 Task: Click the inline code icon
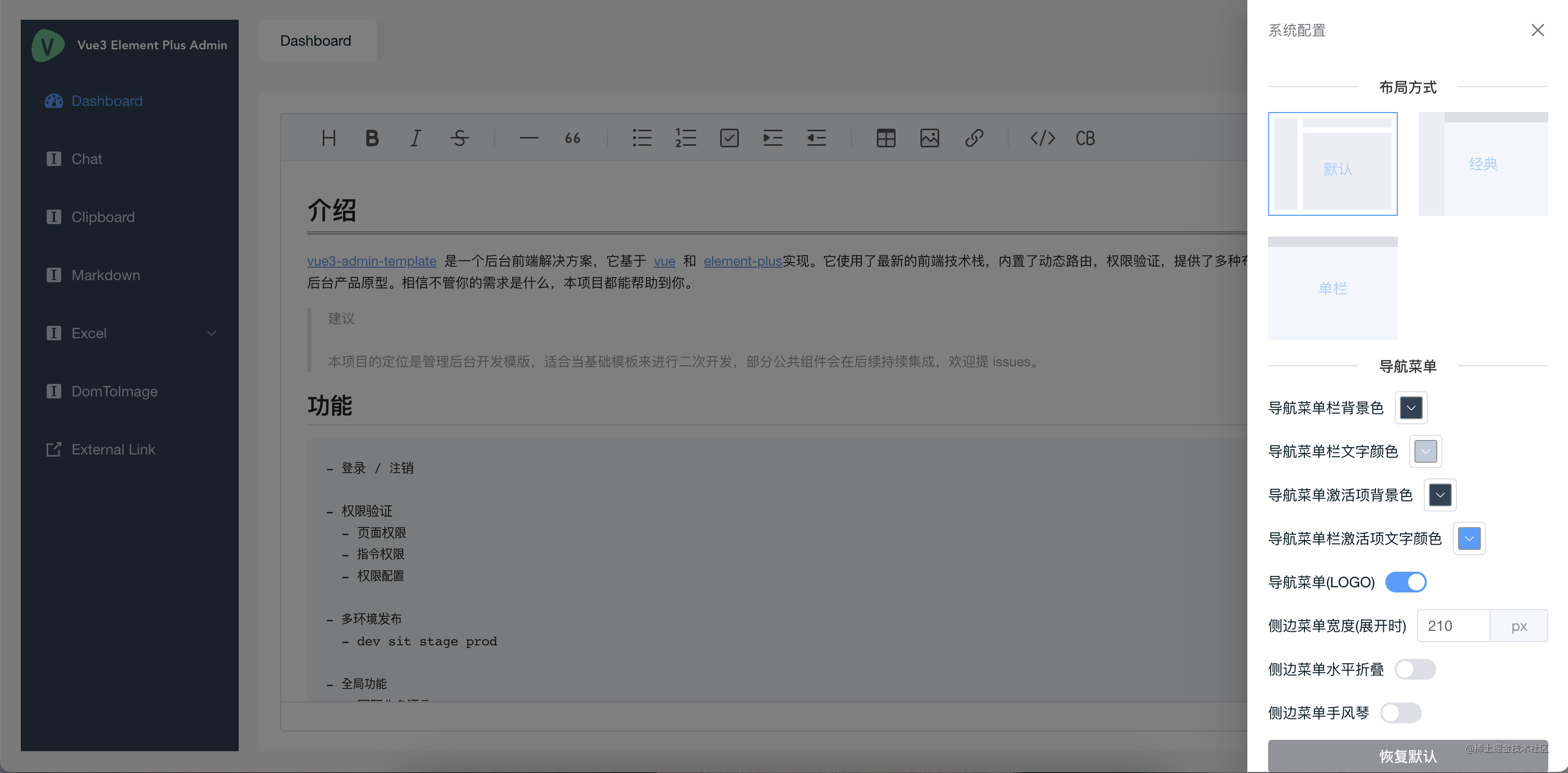click(x=1042, y=138)
